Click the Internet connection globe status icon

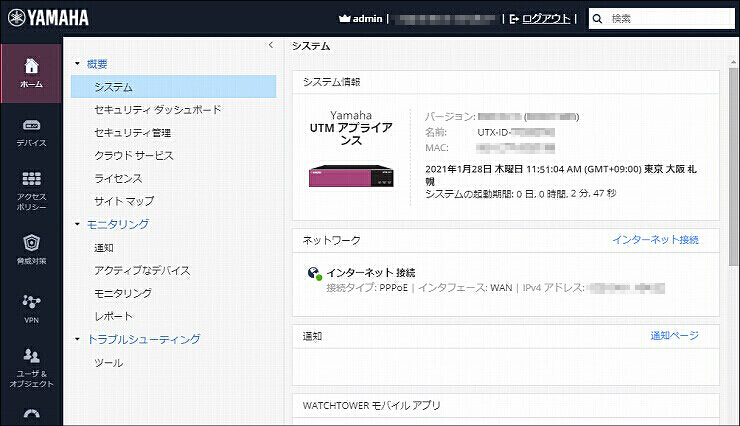pyautogui.click(x=314, y=273)
